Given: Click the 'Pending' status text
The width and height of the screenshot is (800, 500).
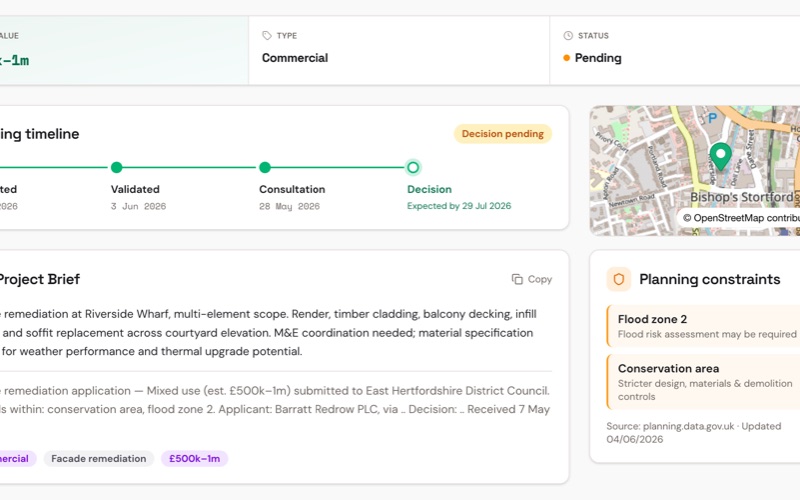Looking at the screenshot, I should pos(598,58).
